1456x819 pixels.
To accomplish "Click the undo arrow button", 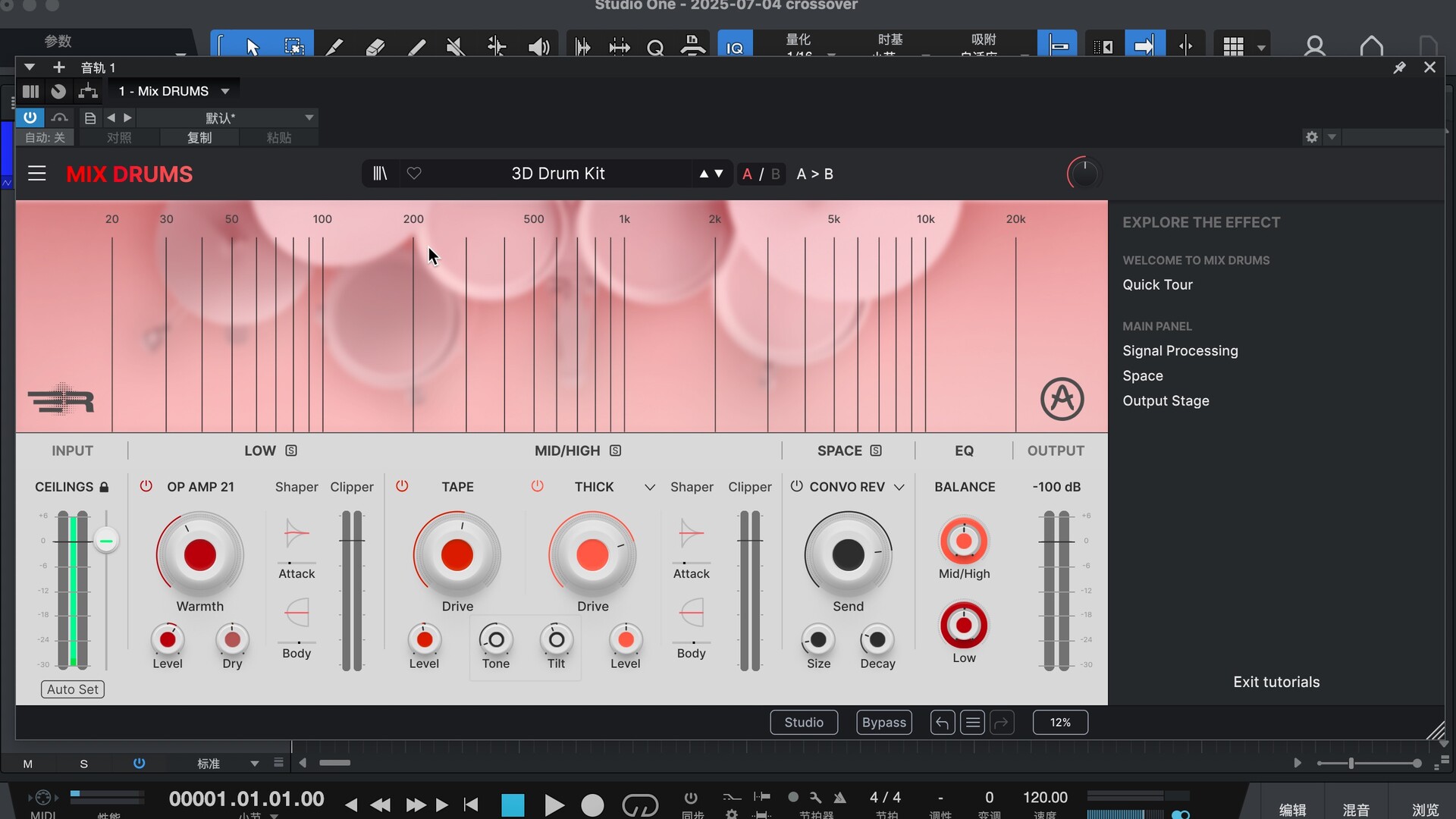I will pos(943,723).
